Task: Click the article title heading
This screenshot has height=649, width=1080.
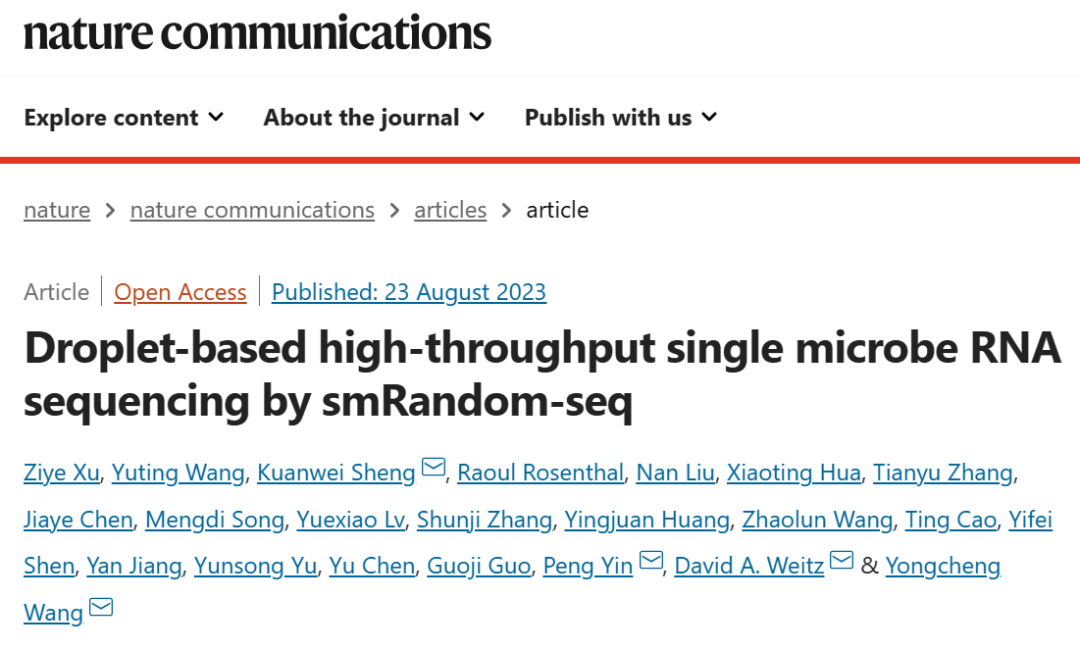Action: pos(540,375)
